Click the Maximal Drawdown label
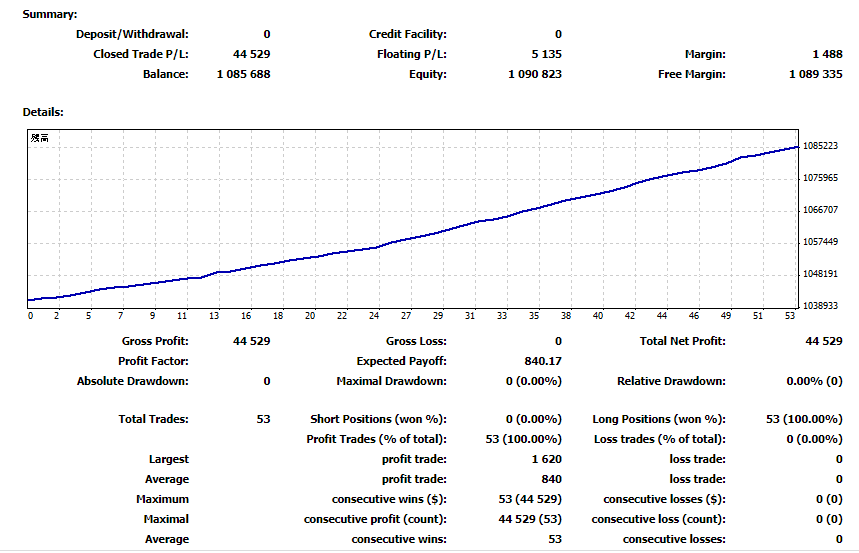The image size is (859, 553). point(391,381)
